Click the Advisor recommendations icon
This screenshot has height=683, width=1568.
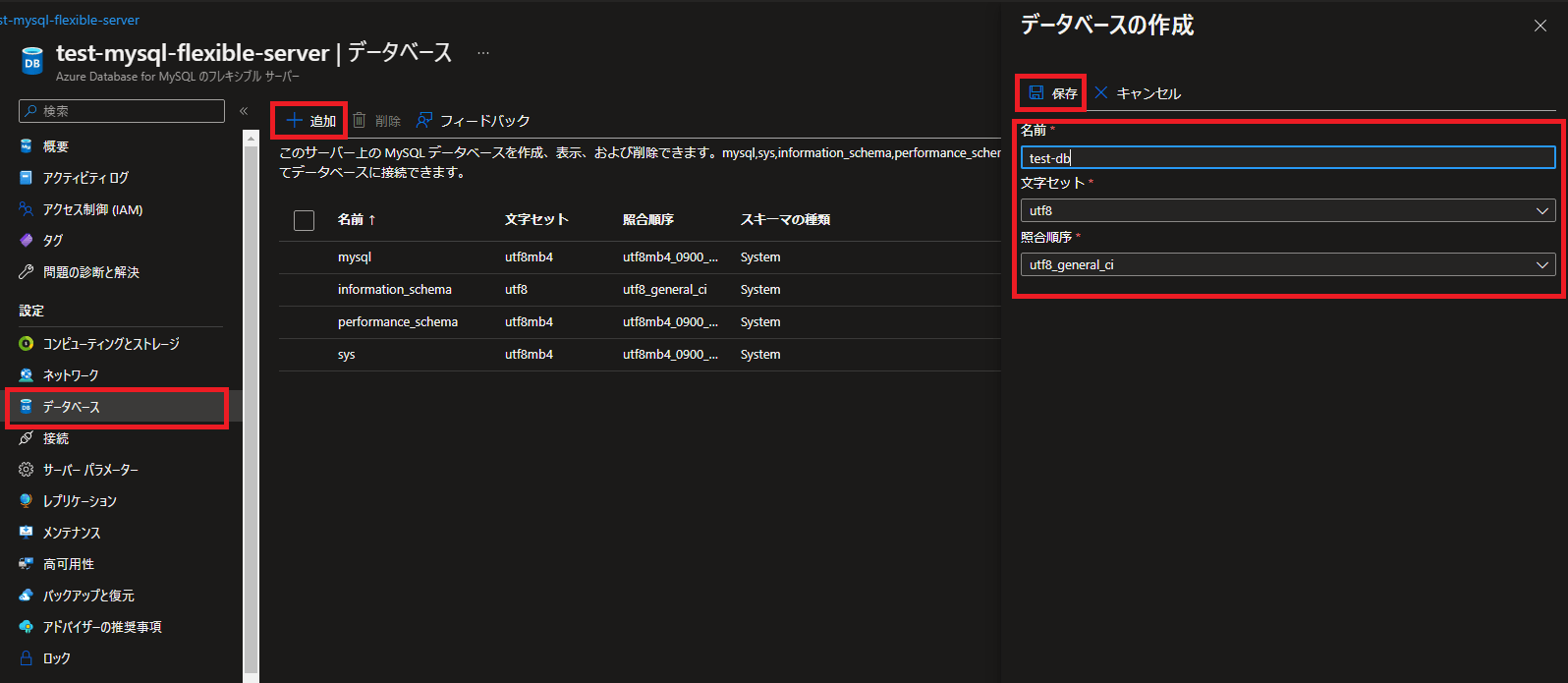[x=27, y=627]
